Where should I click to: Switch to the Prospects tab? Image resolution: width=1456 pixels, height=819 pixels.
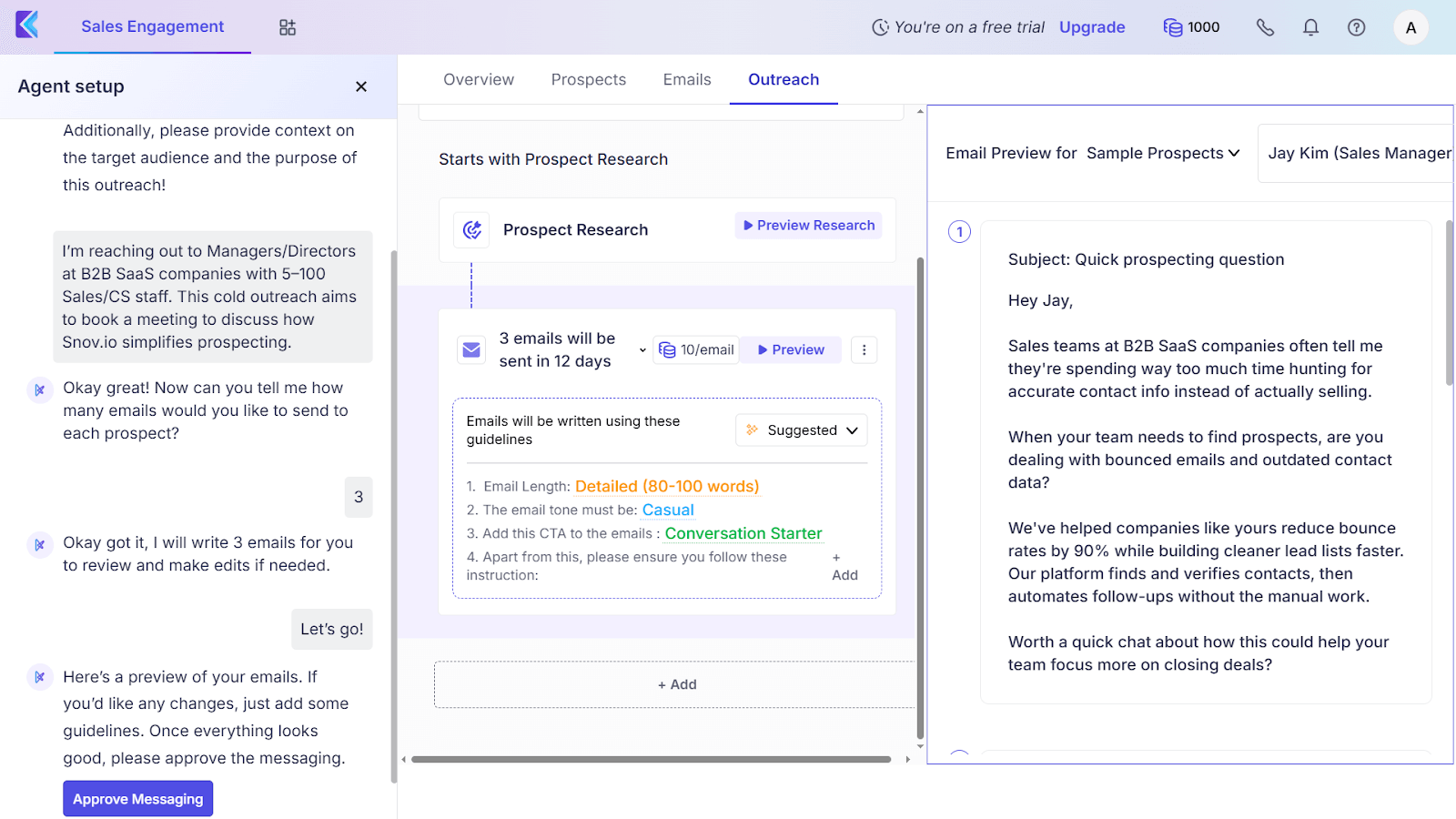(588, 79)
